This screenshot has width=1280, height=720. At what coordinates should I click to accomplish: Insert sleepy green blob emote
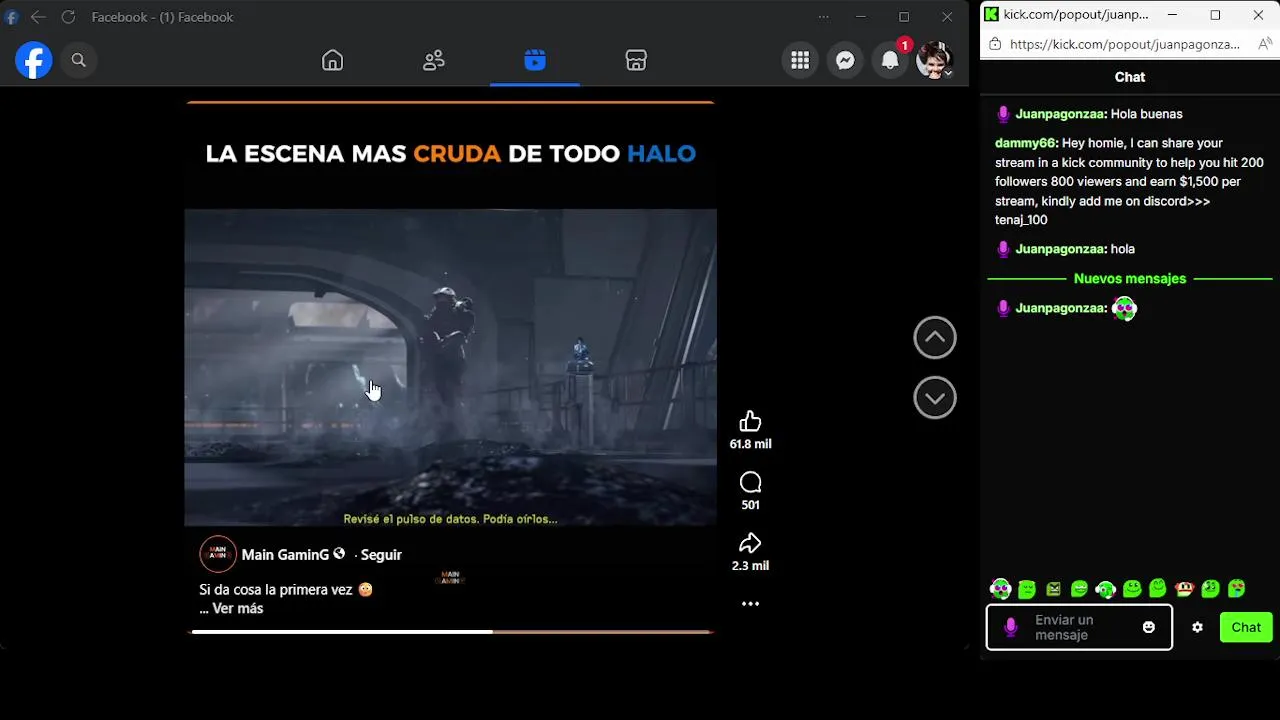point(1027,589)
